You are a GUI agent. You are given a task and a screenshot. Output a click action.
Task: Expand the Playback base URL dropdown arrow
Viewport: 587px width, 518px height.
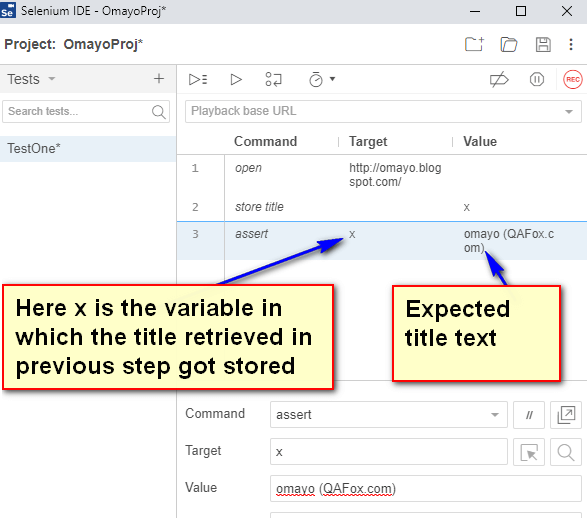pyautogui.click(x=569, y=112)
